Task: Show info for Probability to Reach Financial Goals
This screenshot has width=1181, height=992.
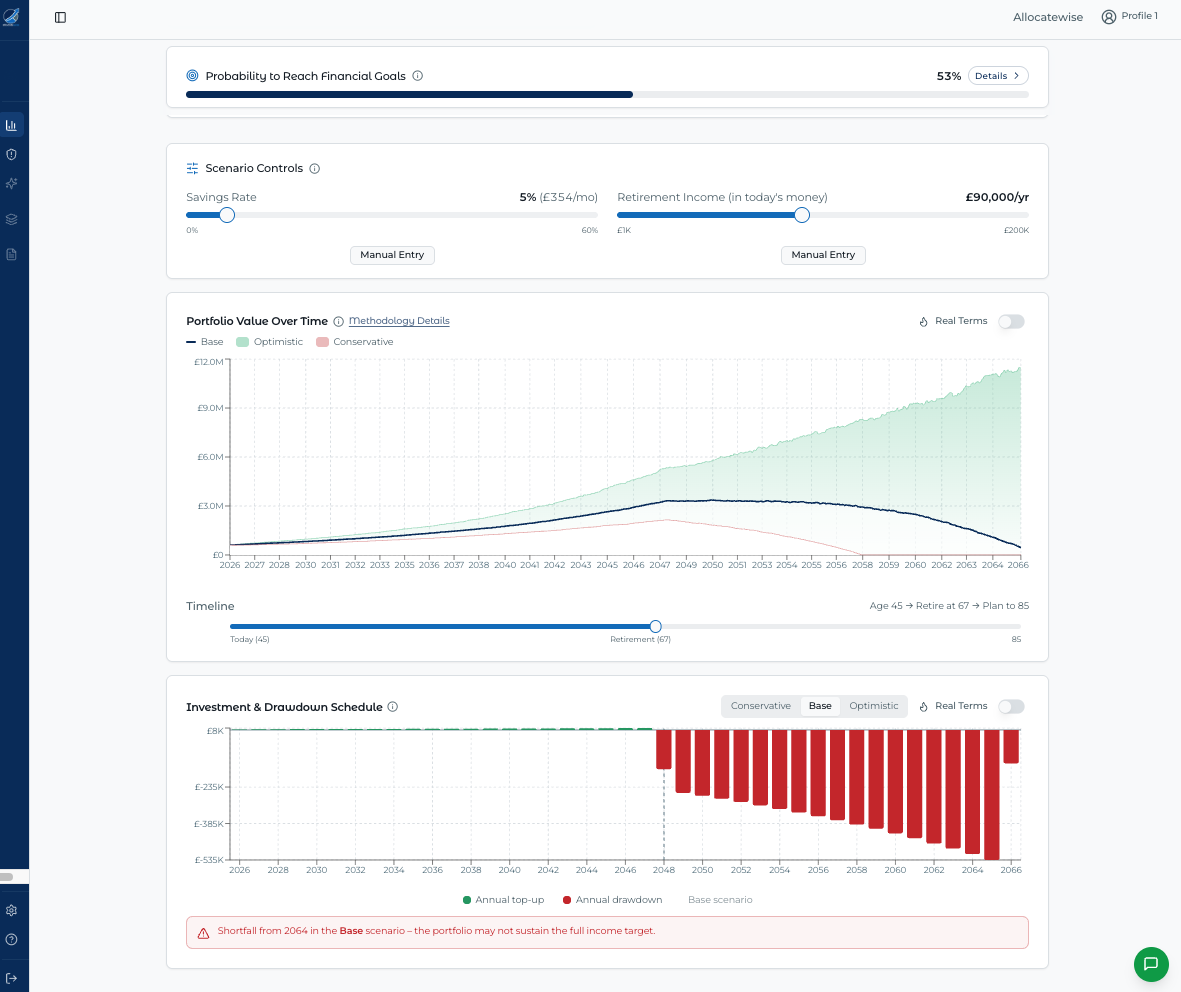Action: (418, 76)
